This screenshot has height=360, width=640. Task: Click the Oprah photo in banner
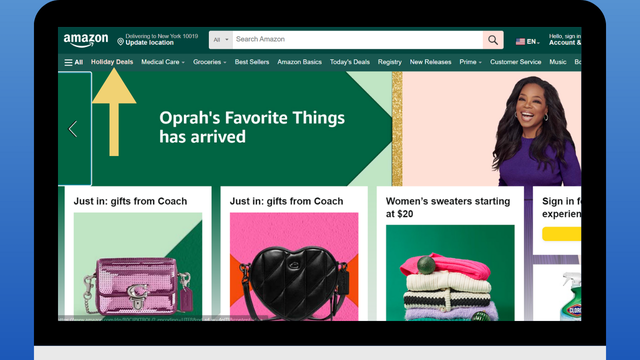click(536, 131)
